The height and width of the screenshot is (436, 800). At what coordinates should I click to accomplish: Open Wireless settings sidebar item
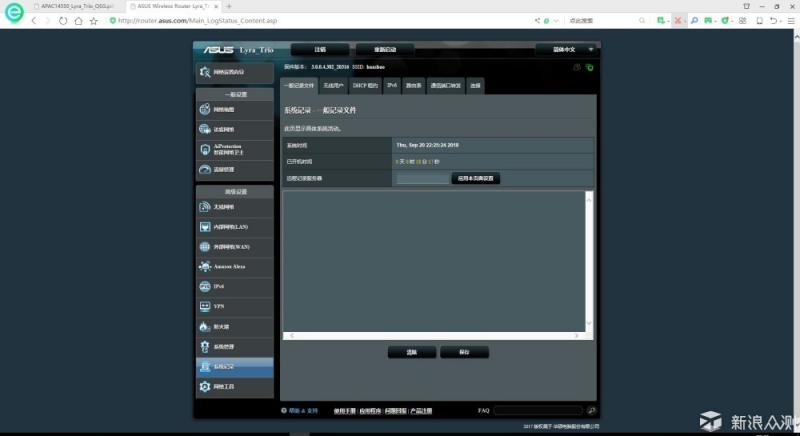235,207
